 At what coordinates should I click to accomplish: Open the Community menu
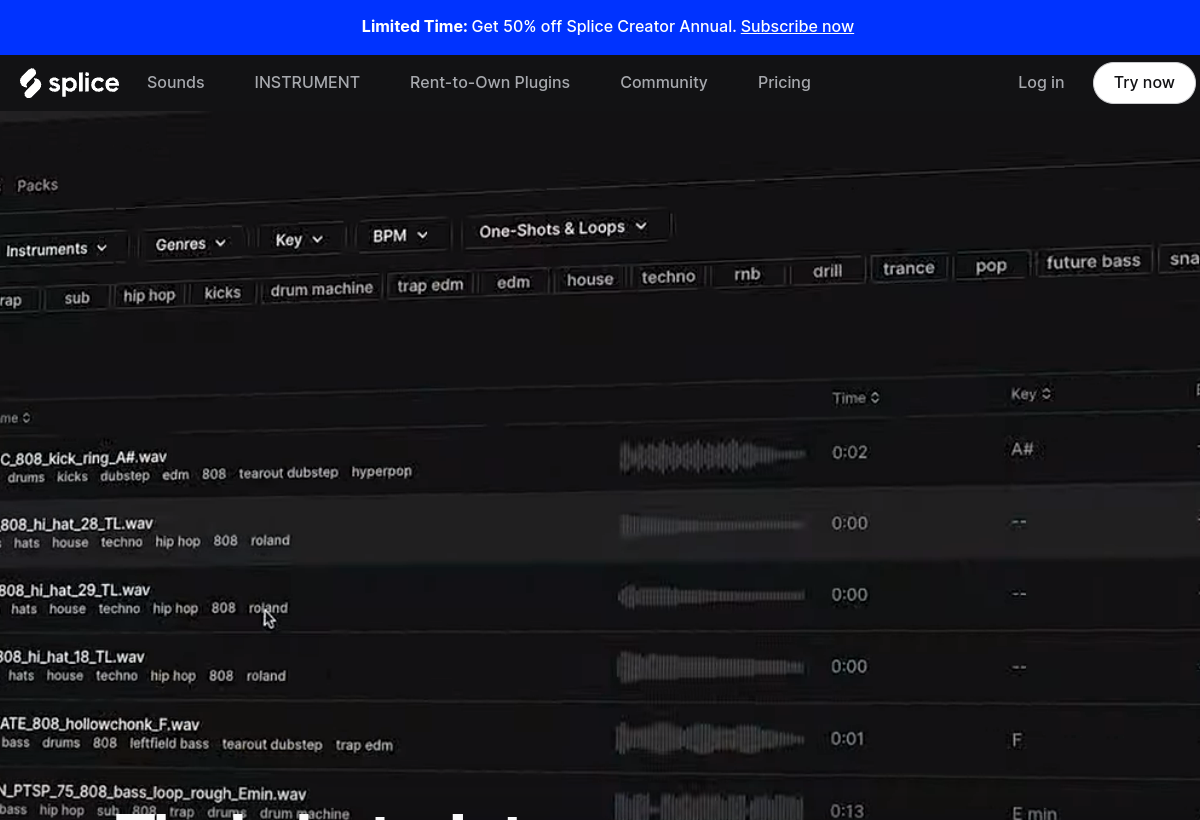click(x=664, y=83)
